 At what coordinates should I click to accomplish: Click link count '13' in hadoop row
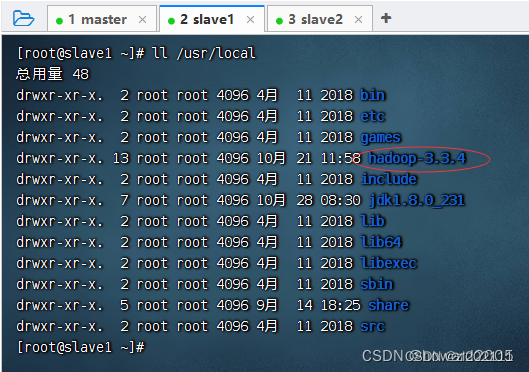(121, 158)
